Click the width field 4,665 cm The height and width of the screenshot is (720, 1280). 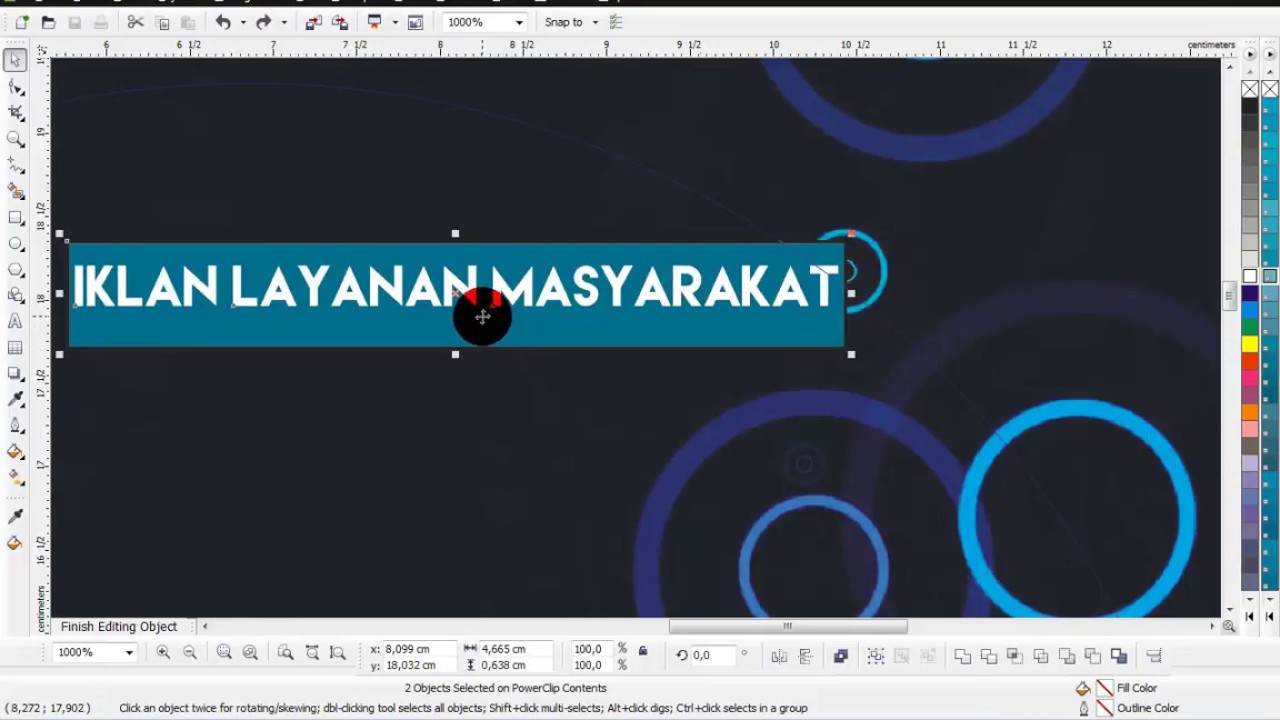point(518,649)
